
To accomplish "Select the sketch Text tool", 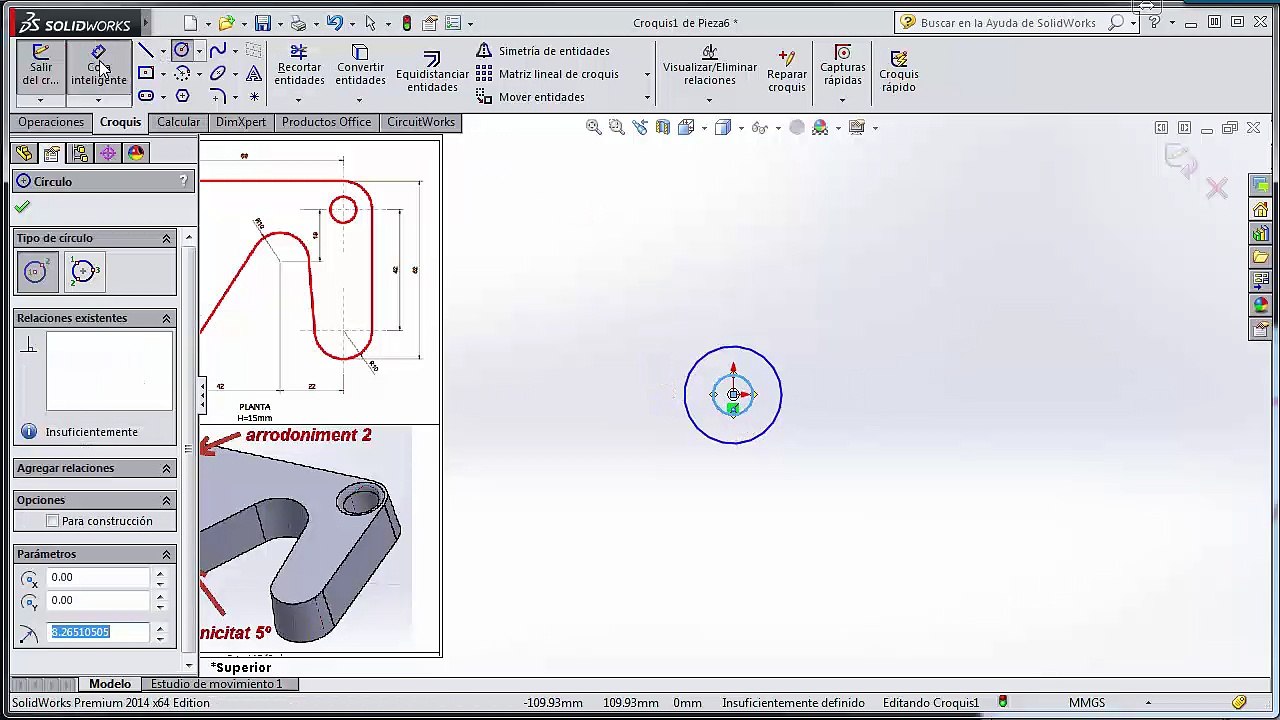I will pos(254,73).
